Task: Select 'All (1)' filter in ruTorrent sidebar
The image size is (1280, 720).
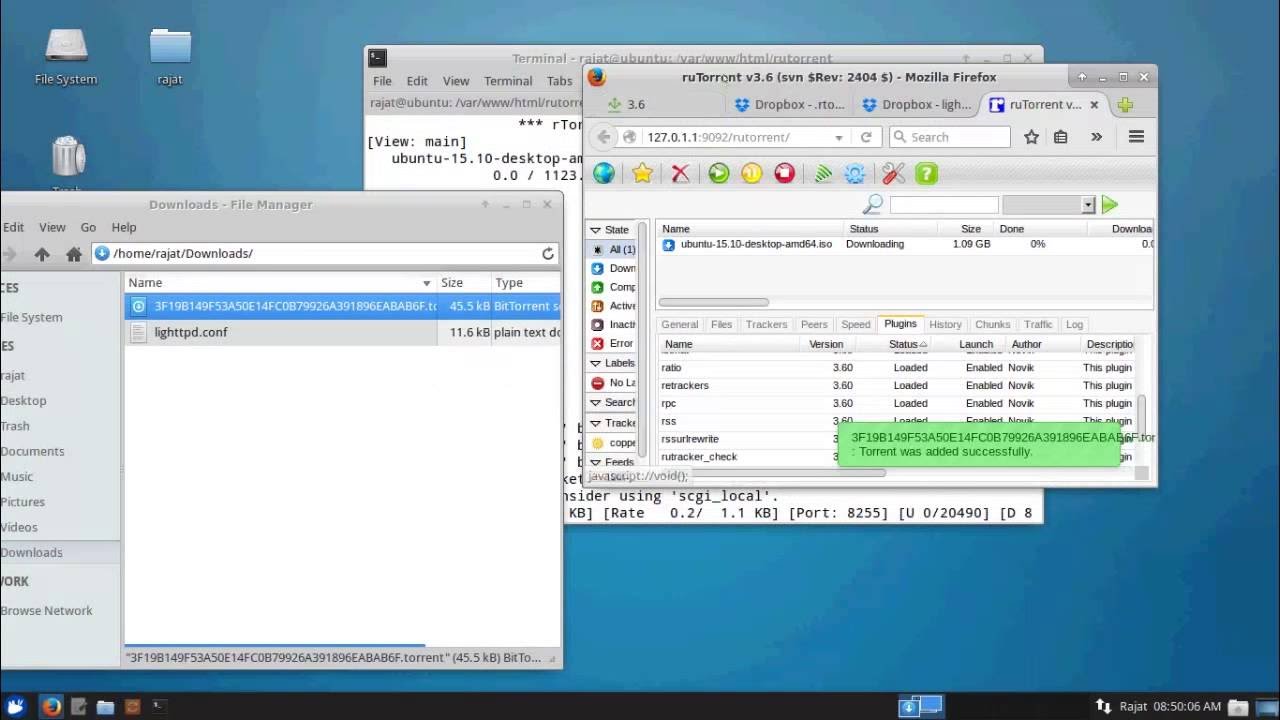Action: [614, 249]
